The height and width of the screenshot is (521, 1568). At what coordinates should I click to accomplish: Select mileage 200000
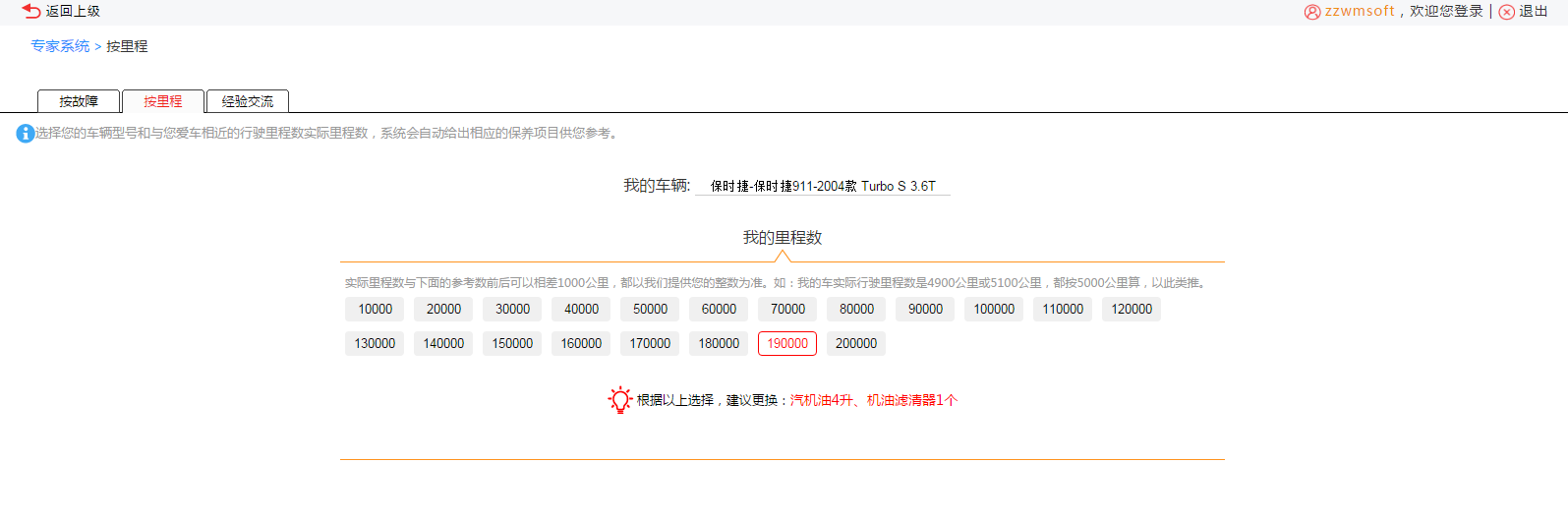coord(856,343)
